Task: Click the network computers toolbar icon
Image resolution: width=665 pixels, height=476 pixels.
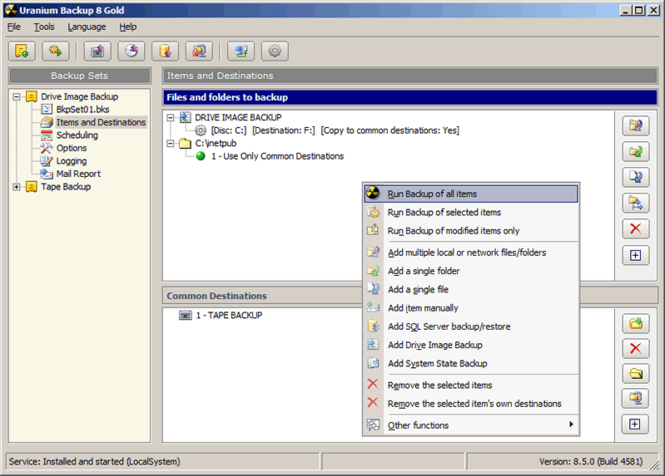Action: pyautogui.click(x=241, y=51)
